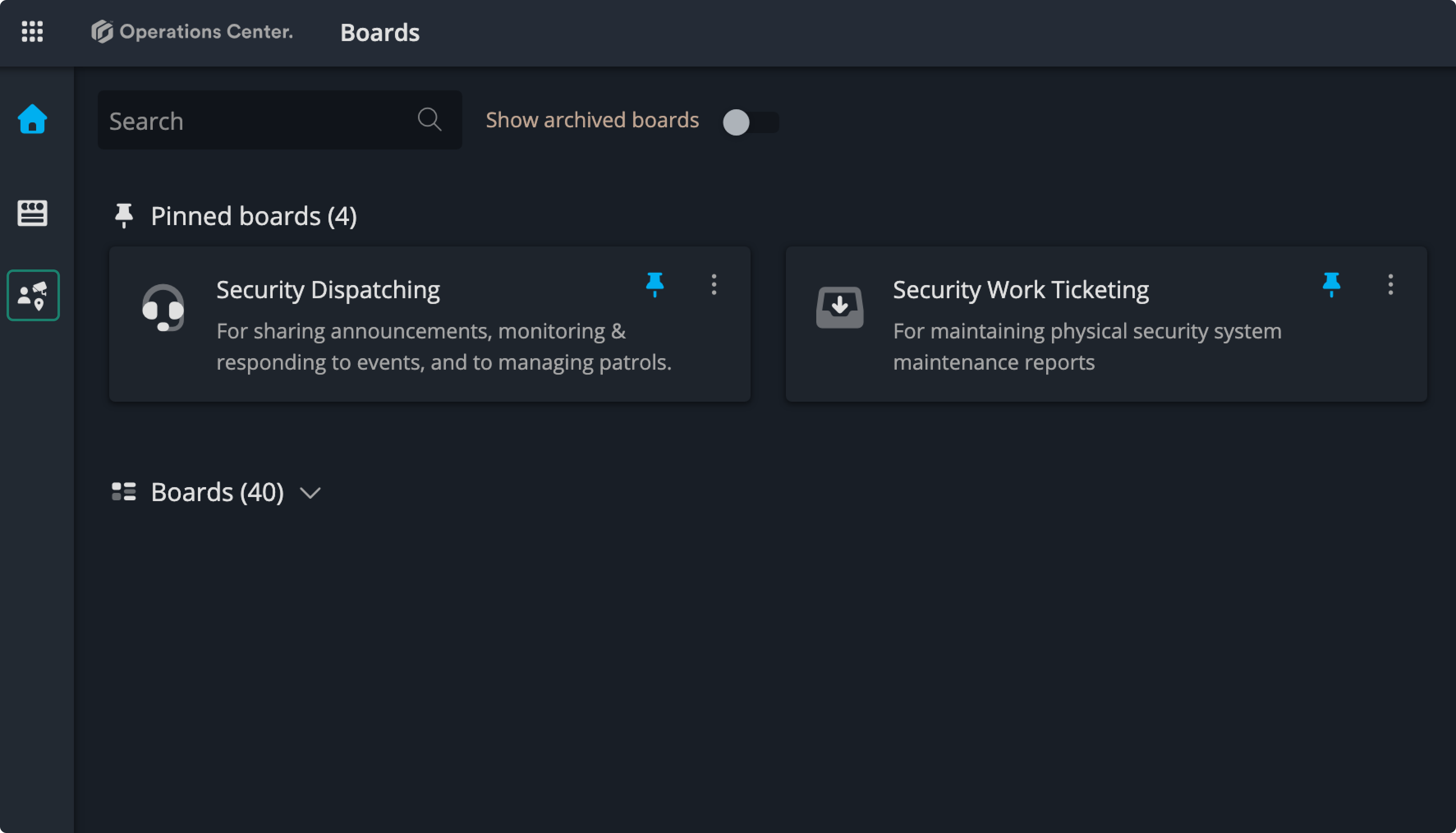The image size is (1456, 833).
Task: Click the Security Work Ticketing inbox icon
Action: [840, 307]
